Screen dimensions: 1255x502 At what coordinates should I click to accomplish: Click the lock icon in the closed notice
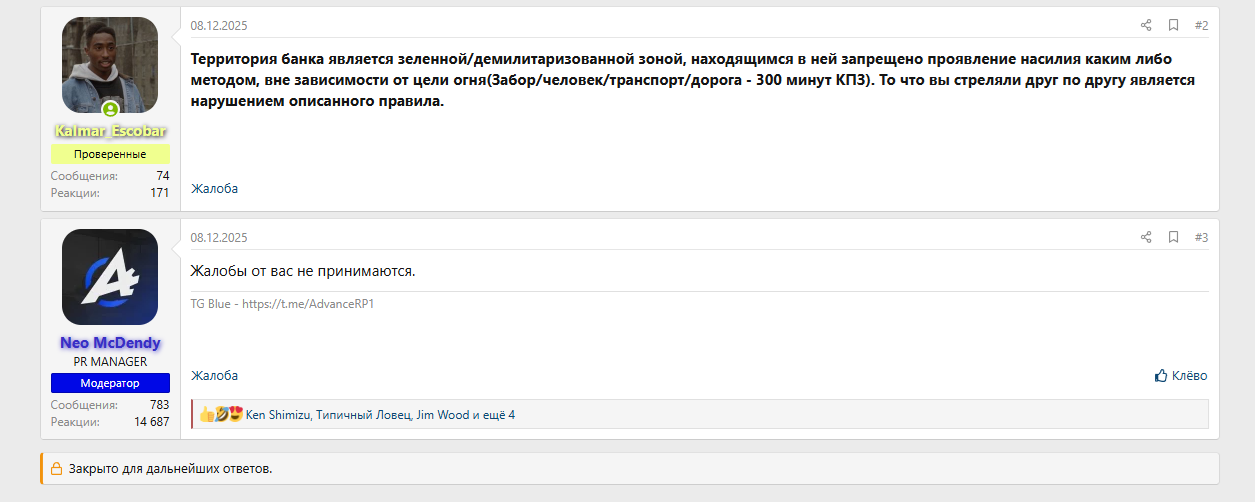coord(57,468)
